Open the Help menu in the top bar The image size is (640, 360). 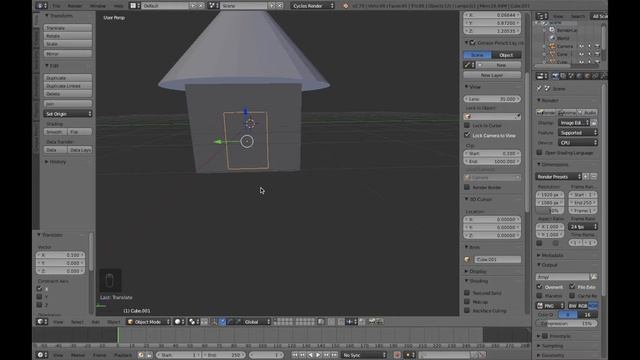pos(118,6)
